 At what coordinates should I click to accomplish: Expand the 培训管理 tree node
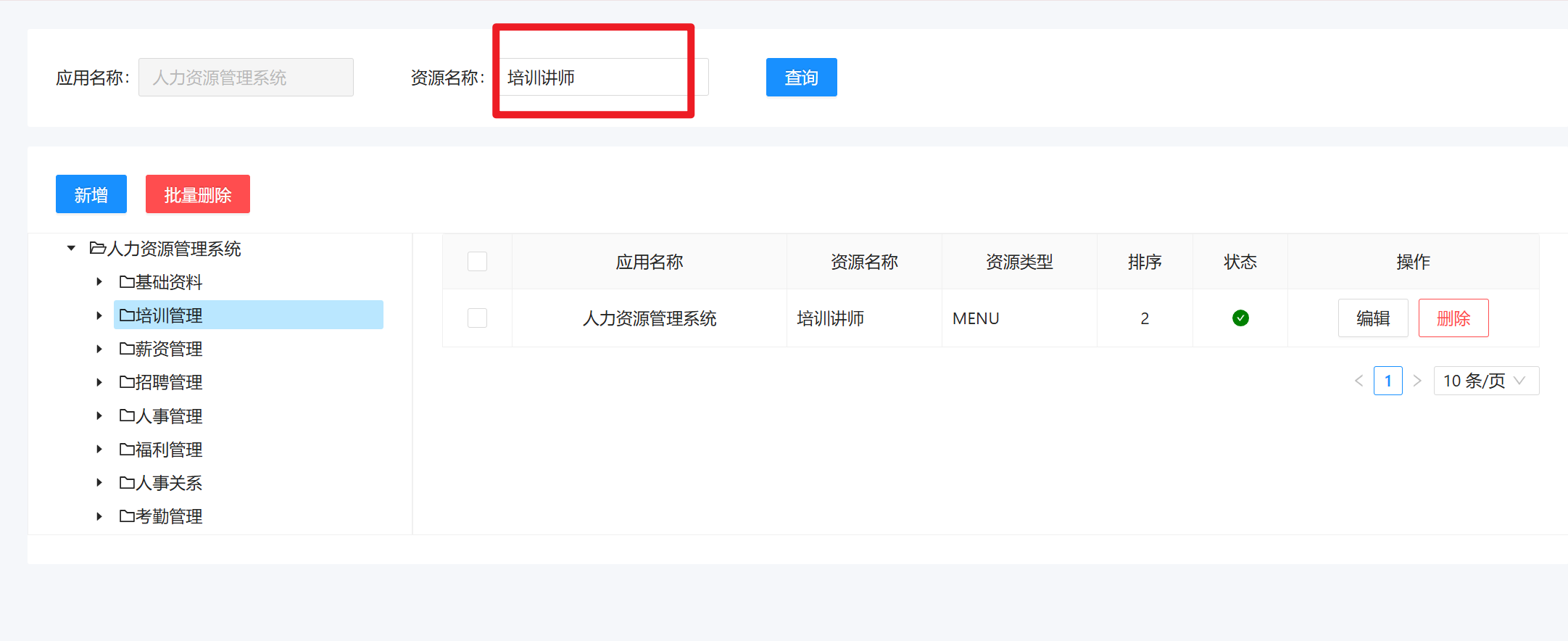[99, 315]
